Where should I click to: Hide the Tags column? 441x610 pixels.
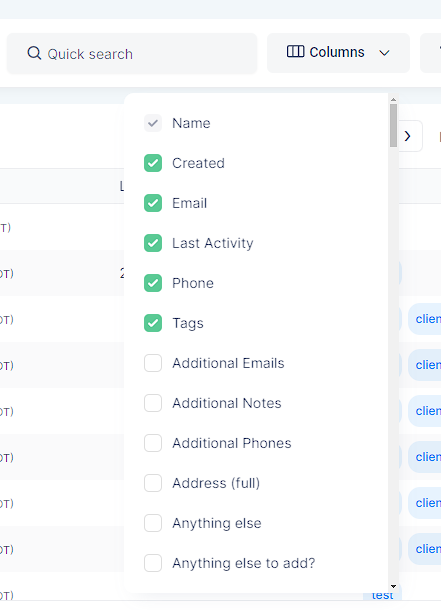tap(153, 323)
